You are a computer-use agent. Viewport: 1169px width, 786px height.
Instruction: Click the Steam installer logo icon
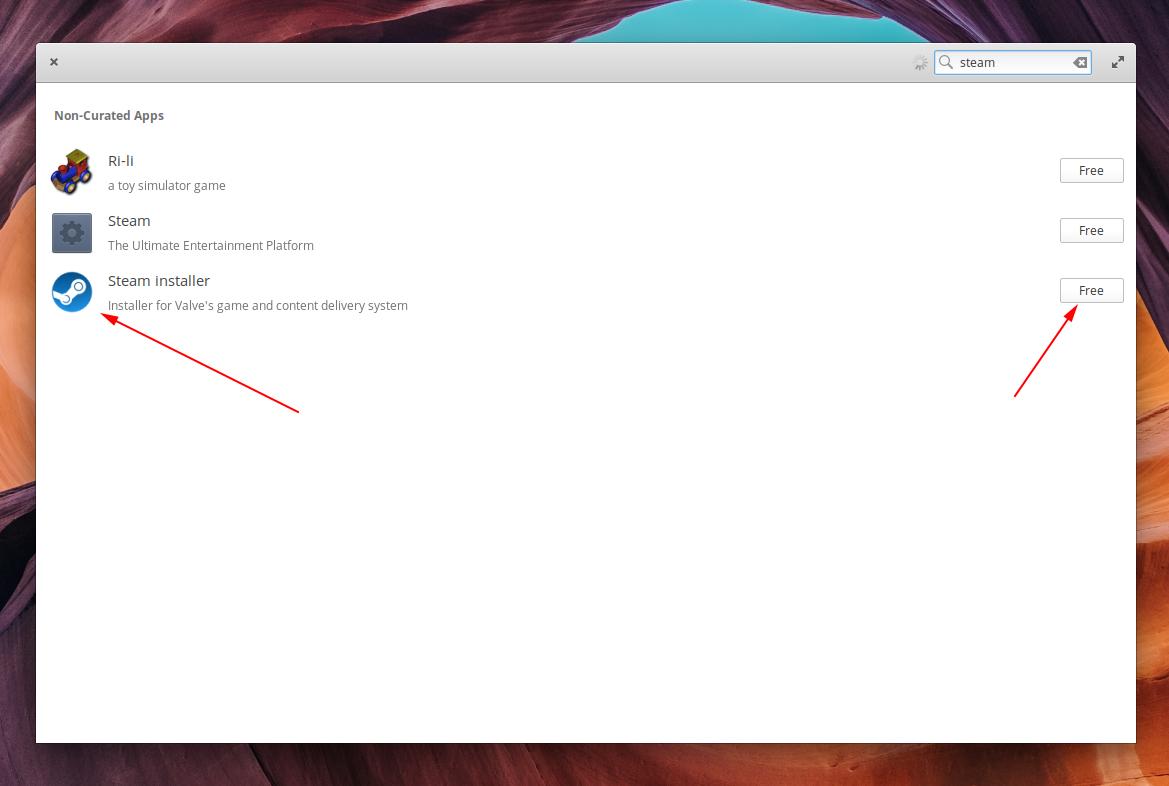(x=72, y=292)
